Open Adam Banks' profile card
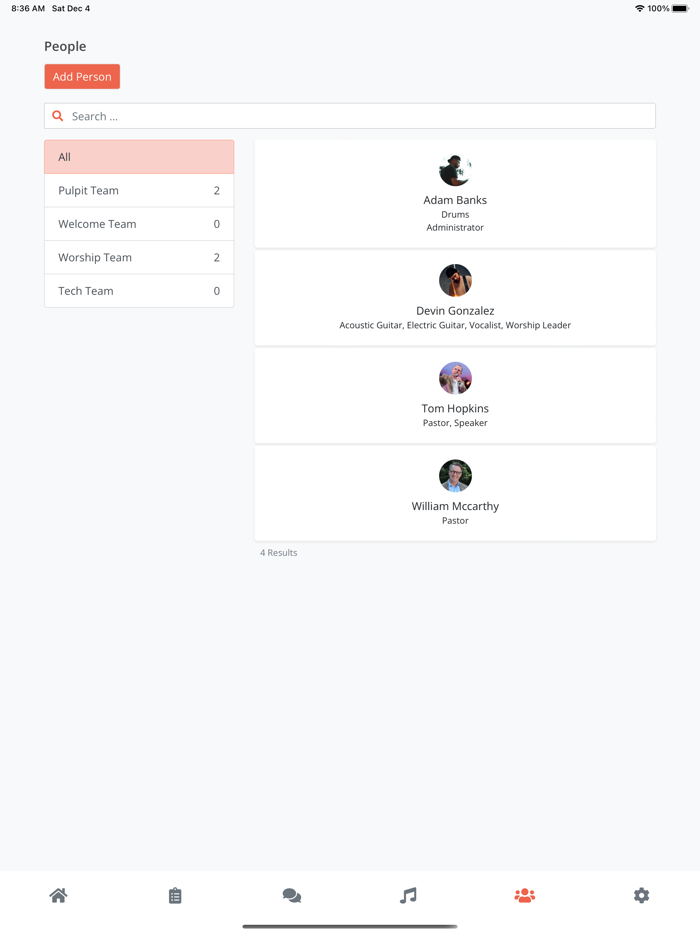Screen dimensions: 700x934 tap(455, 193)
